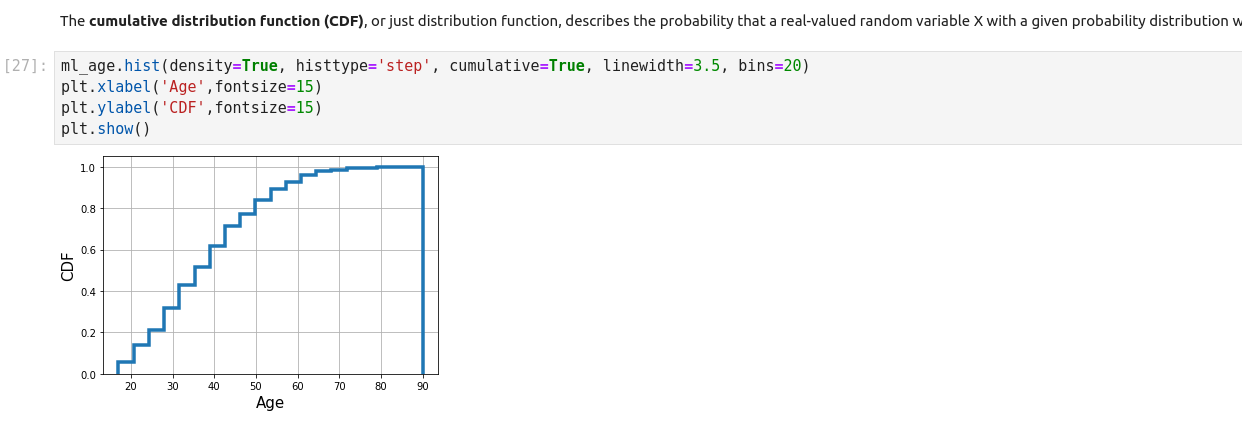Viewport: 1242px width, 423px height.
Task: Click the bins=20 argument value
Action: 792,66
